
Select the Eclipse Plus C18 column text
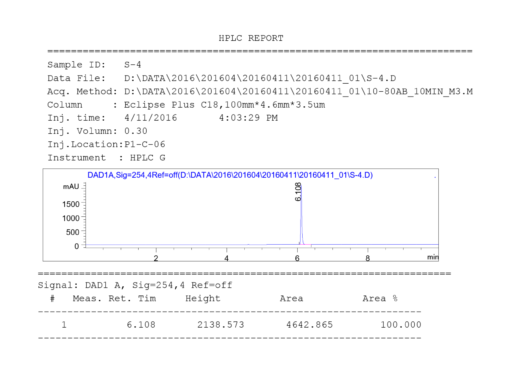[224, 105]
